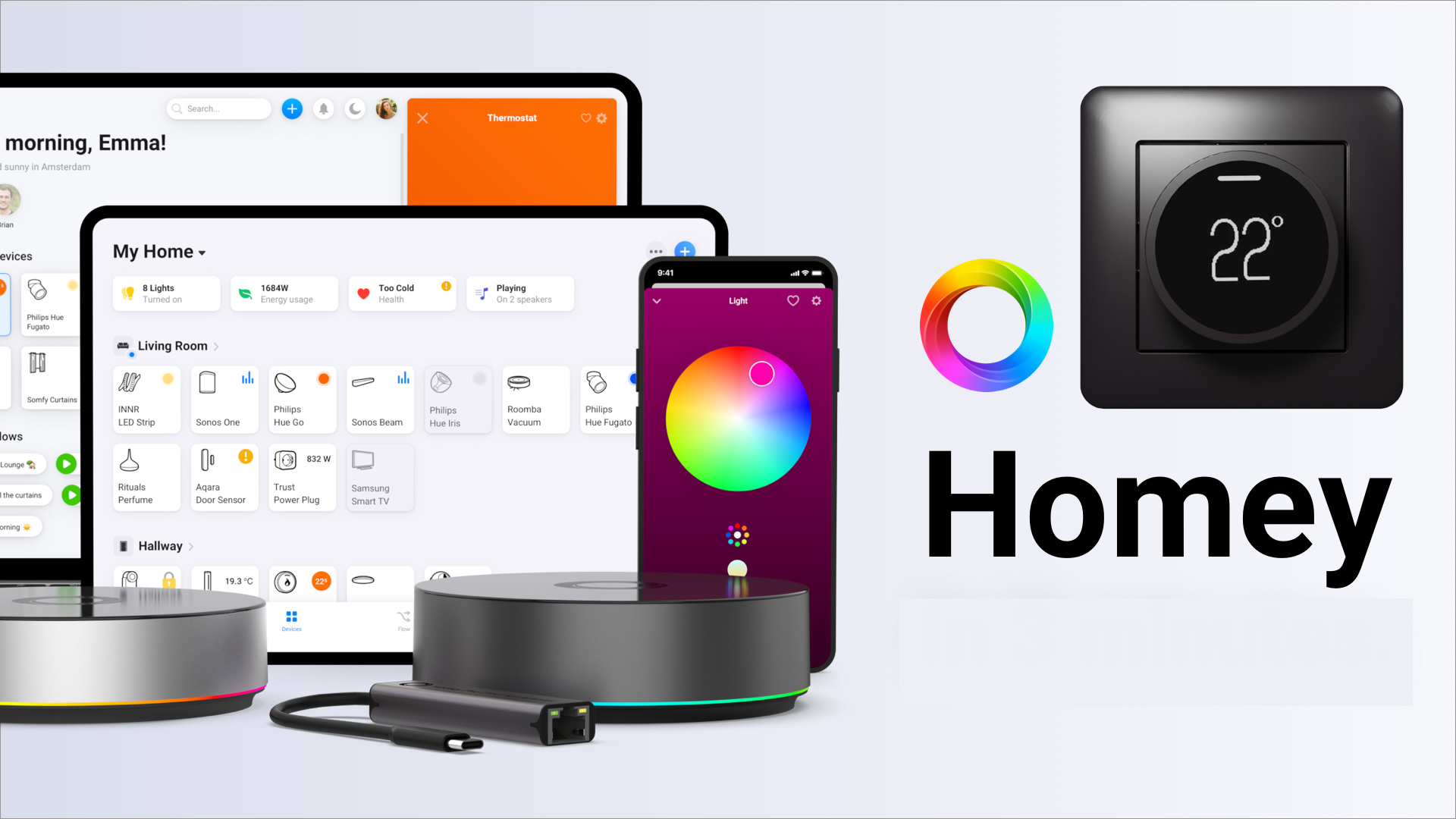
Task: Toggle the light favorite heart icon
Action: [793, 301]
